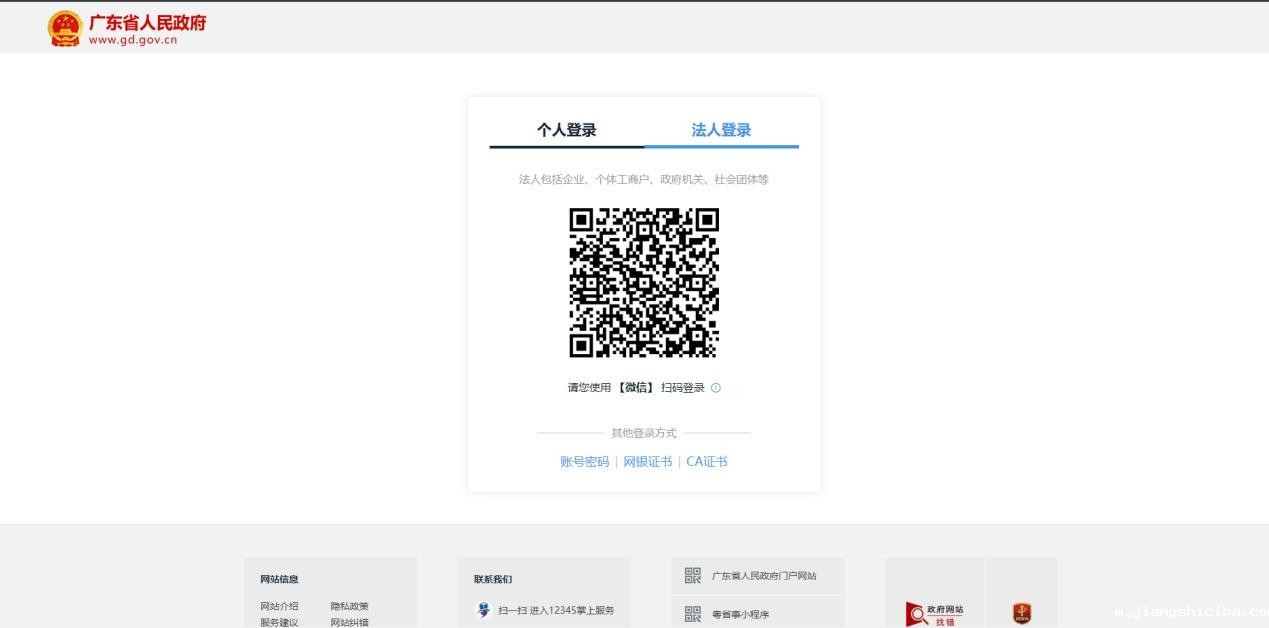The image size is (1269, 628).
Task: Click the 广东省人民政府门户网站 label
Action: point(764,575)
